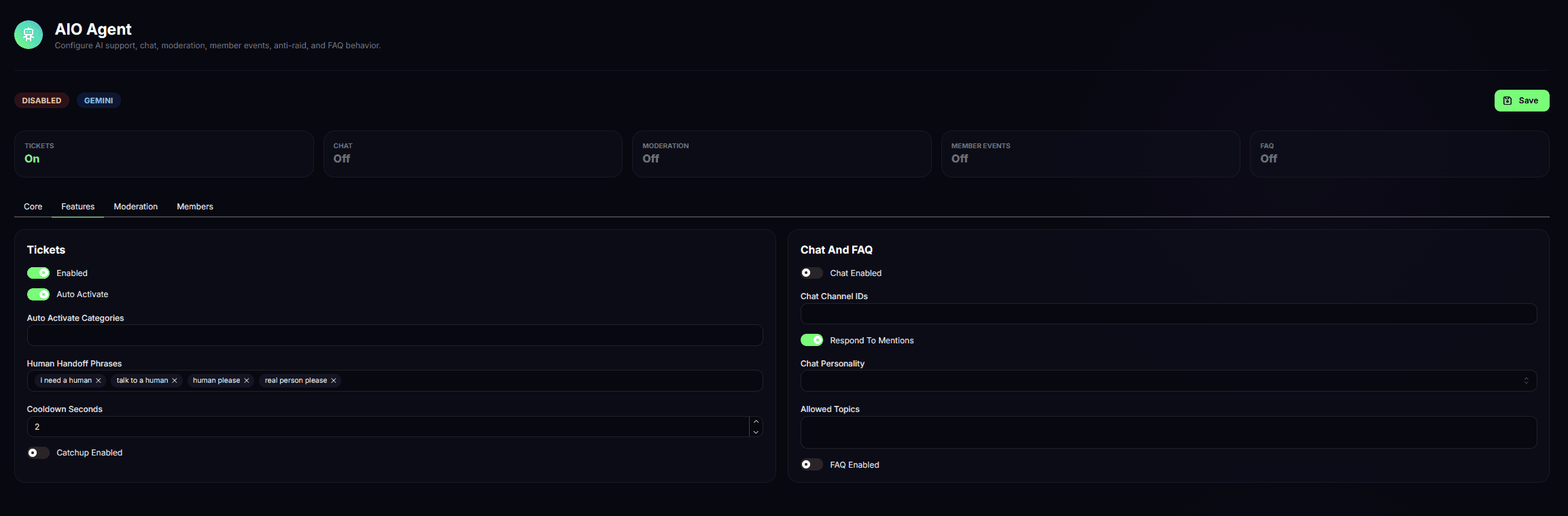Click the Member Events status card
This screenshot has height=516, width=1568.
point(1091,154)
